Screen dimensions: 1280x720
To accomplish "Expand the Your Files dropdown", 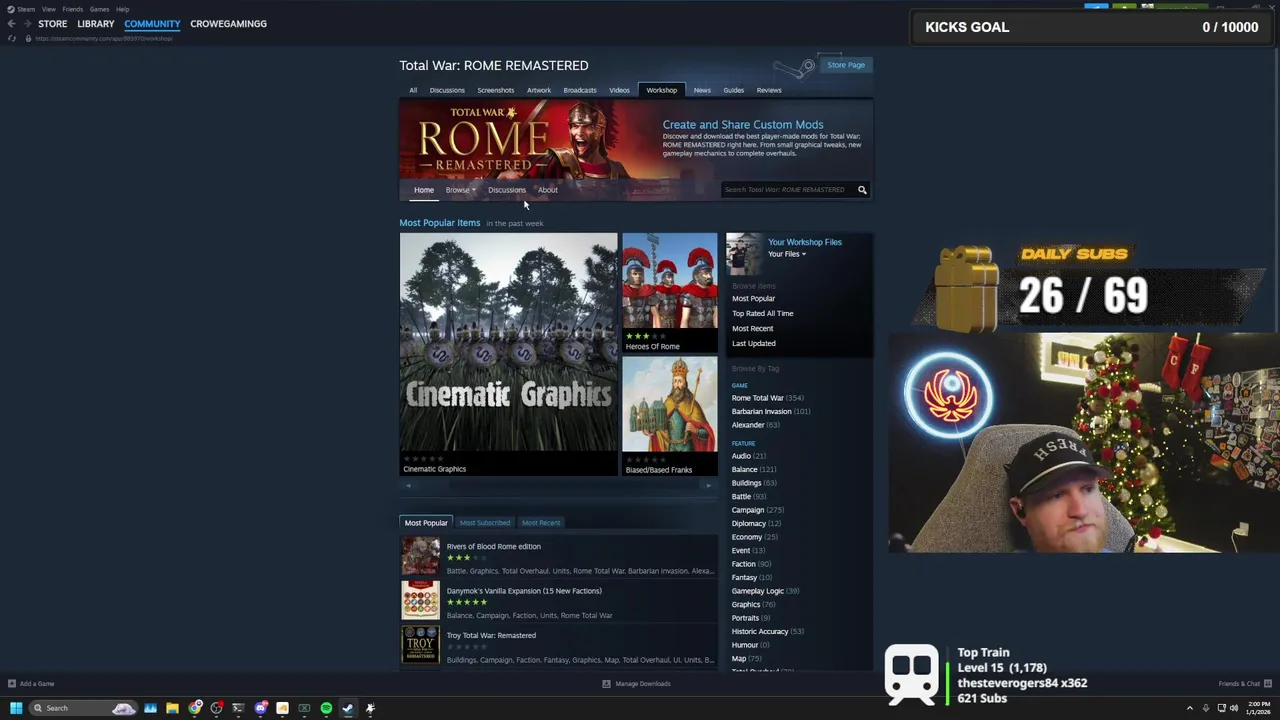I will coord(787,254).
